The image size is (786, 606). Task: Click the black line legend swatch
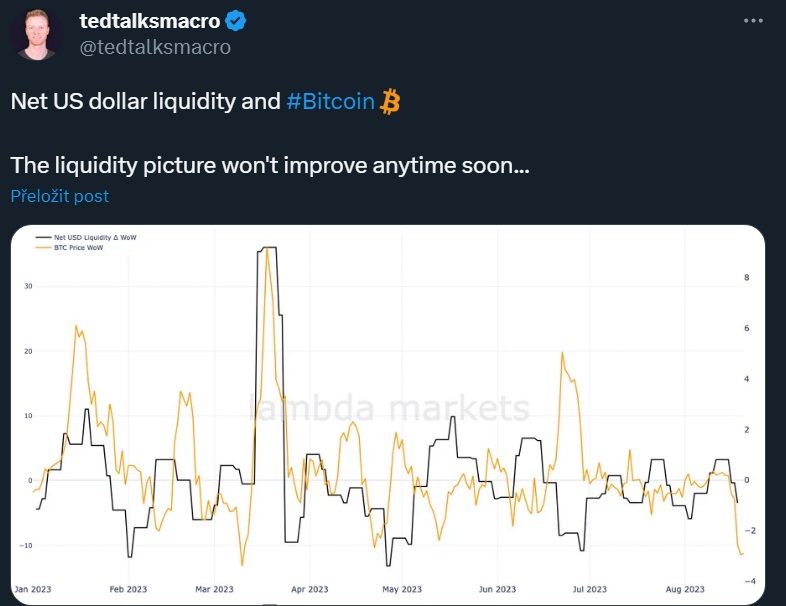coord(42,238)
